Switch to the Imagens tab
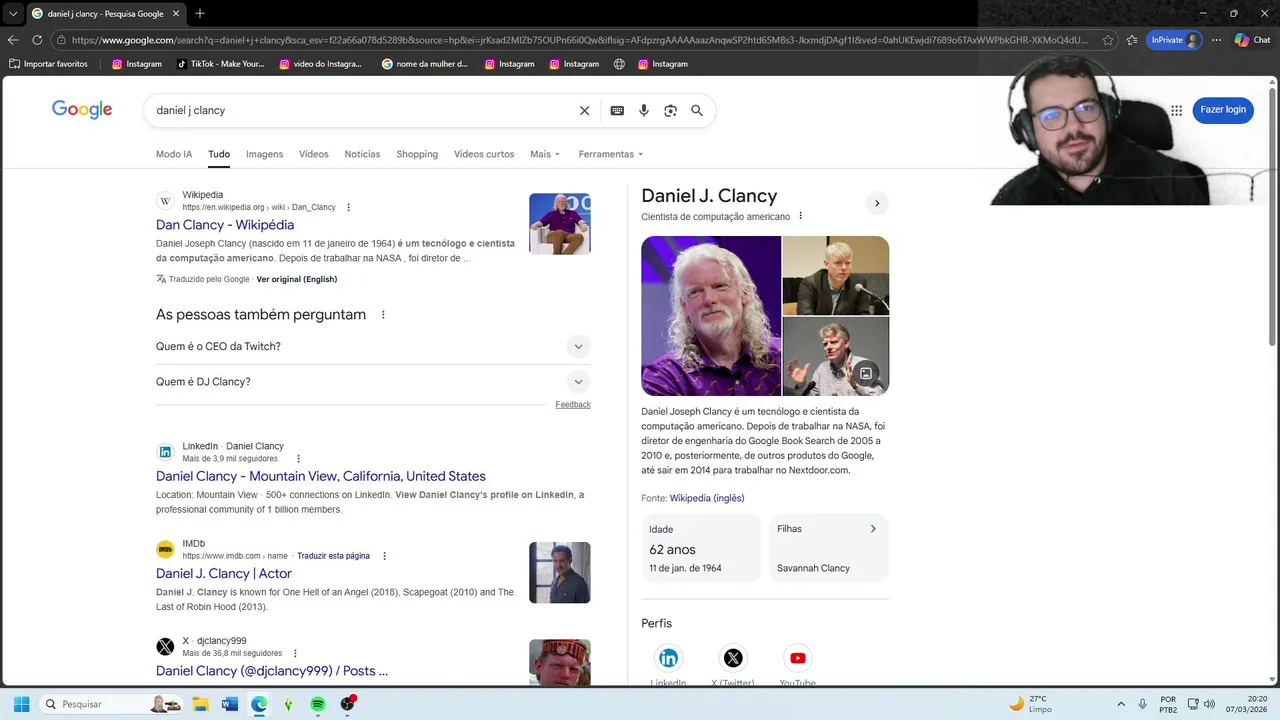1280x720 pixels. point(264,154)
